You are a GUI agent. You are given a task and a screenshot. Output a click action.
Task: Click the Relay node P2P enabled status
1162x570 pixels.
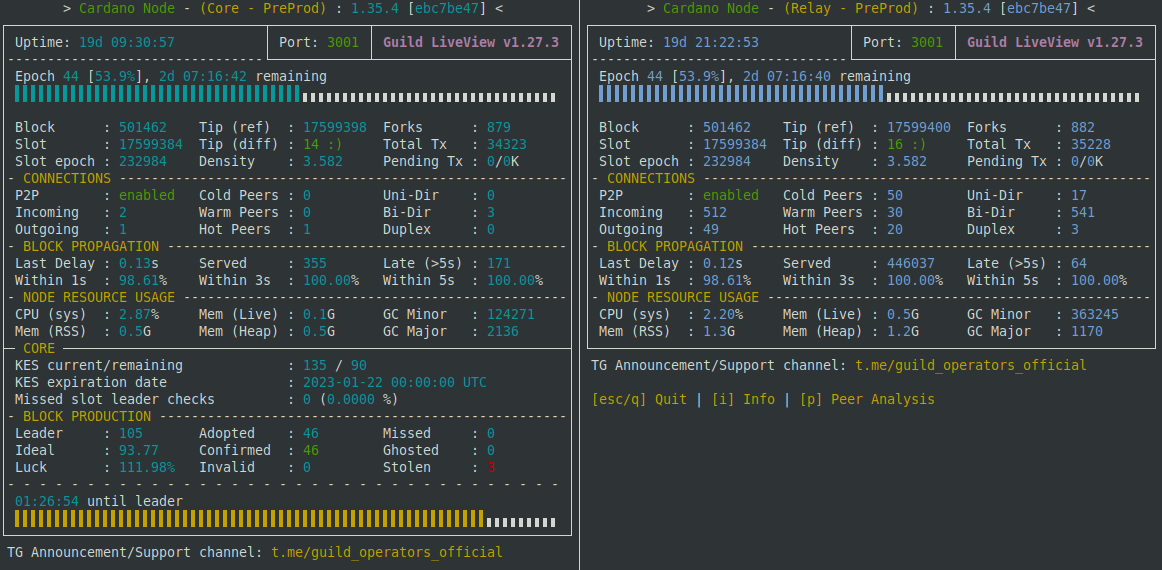(731, 196)
